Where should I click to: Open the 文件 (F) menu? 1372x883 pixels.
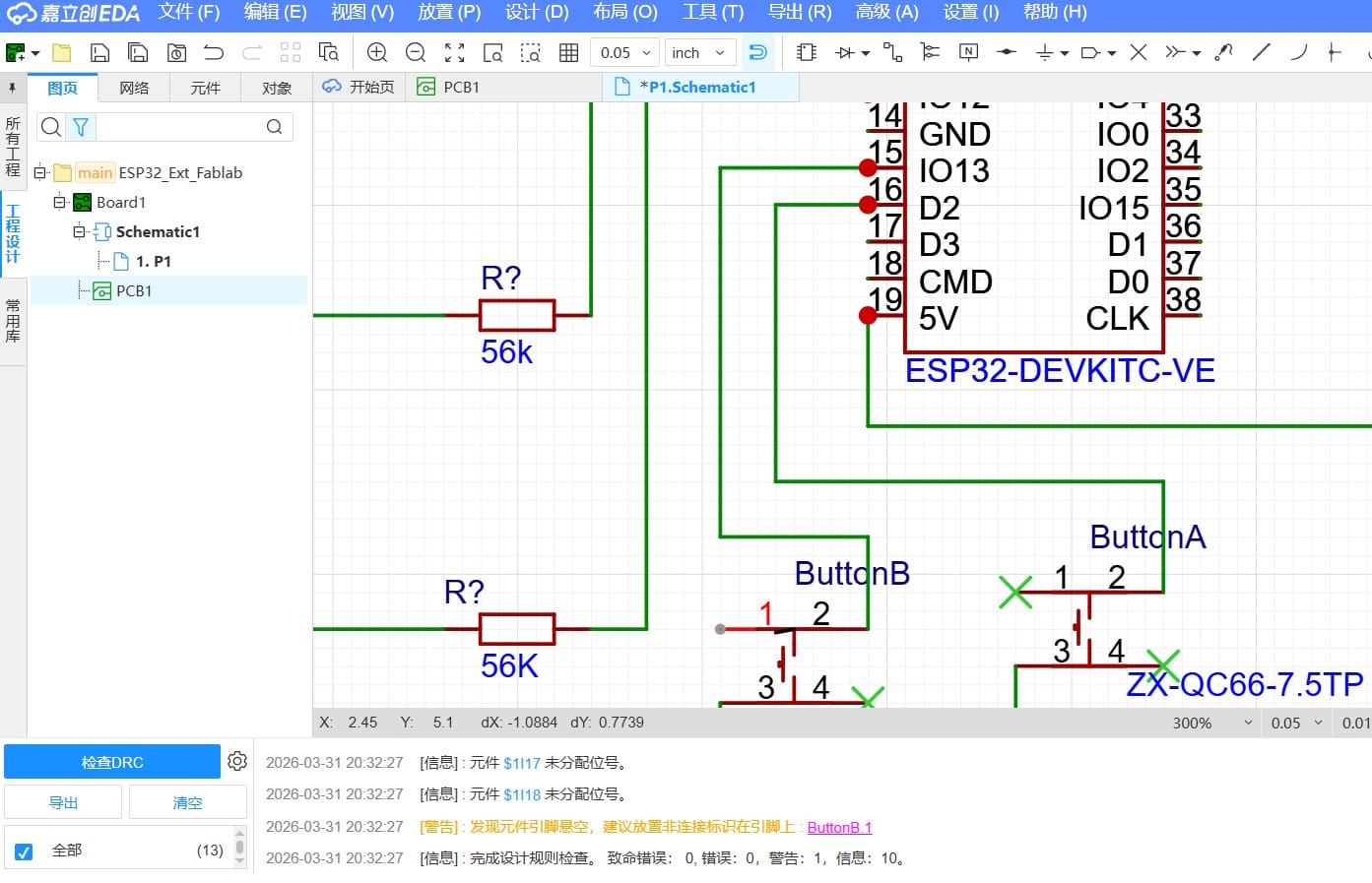[x=189, y=12]
